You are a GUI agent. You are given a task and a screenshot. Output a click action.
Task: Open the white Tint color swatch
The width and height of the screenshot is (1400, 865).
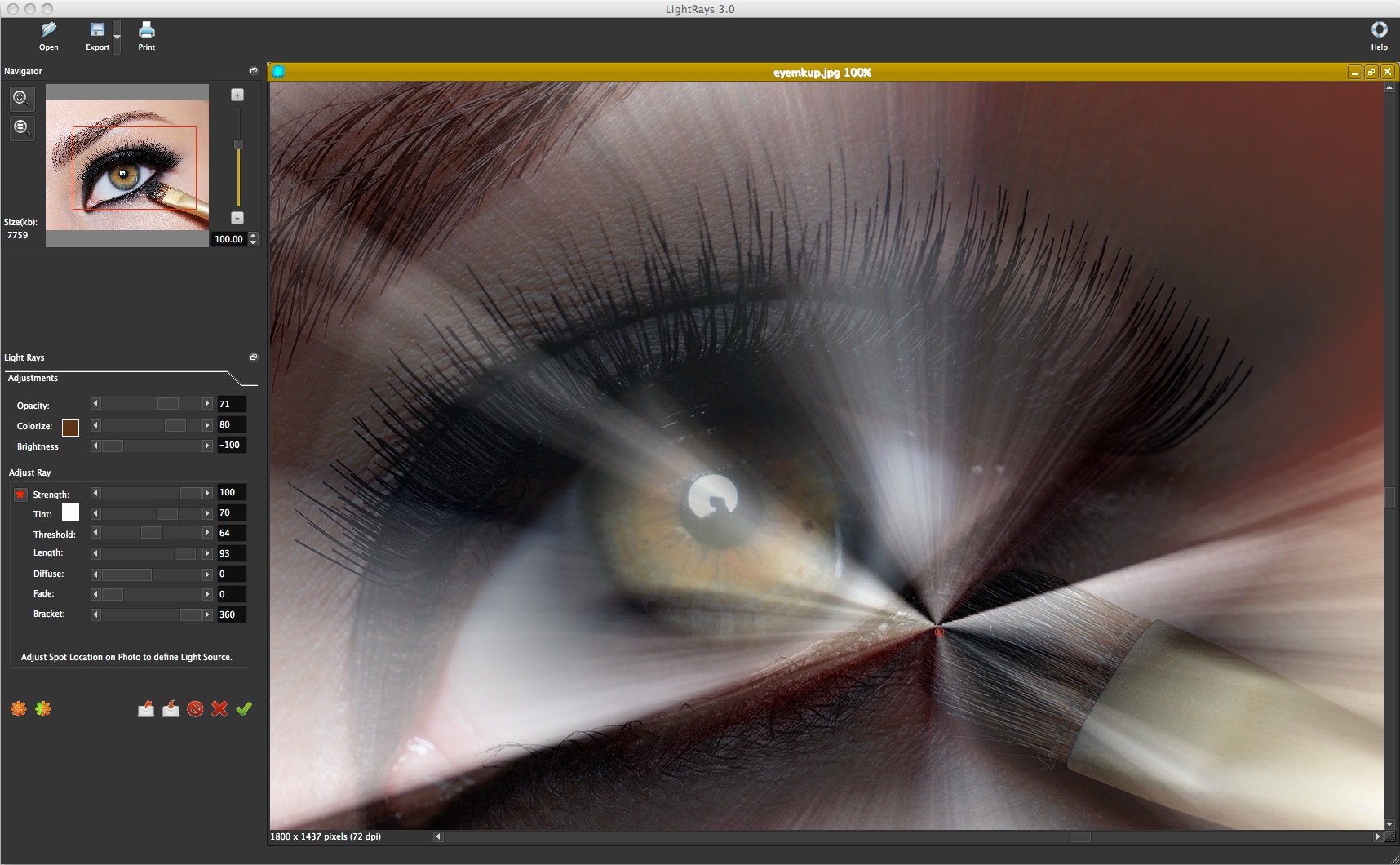pos(70,512)
